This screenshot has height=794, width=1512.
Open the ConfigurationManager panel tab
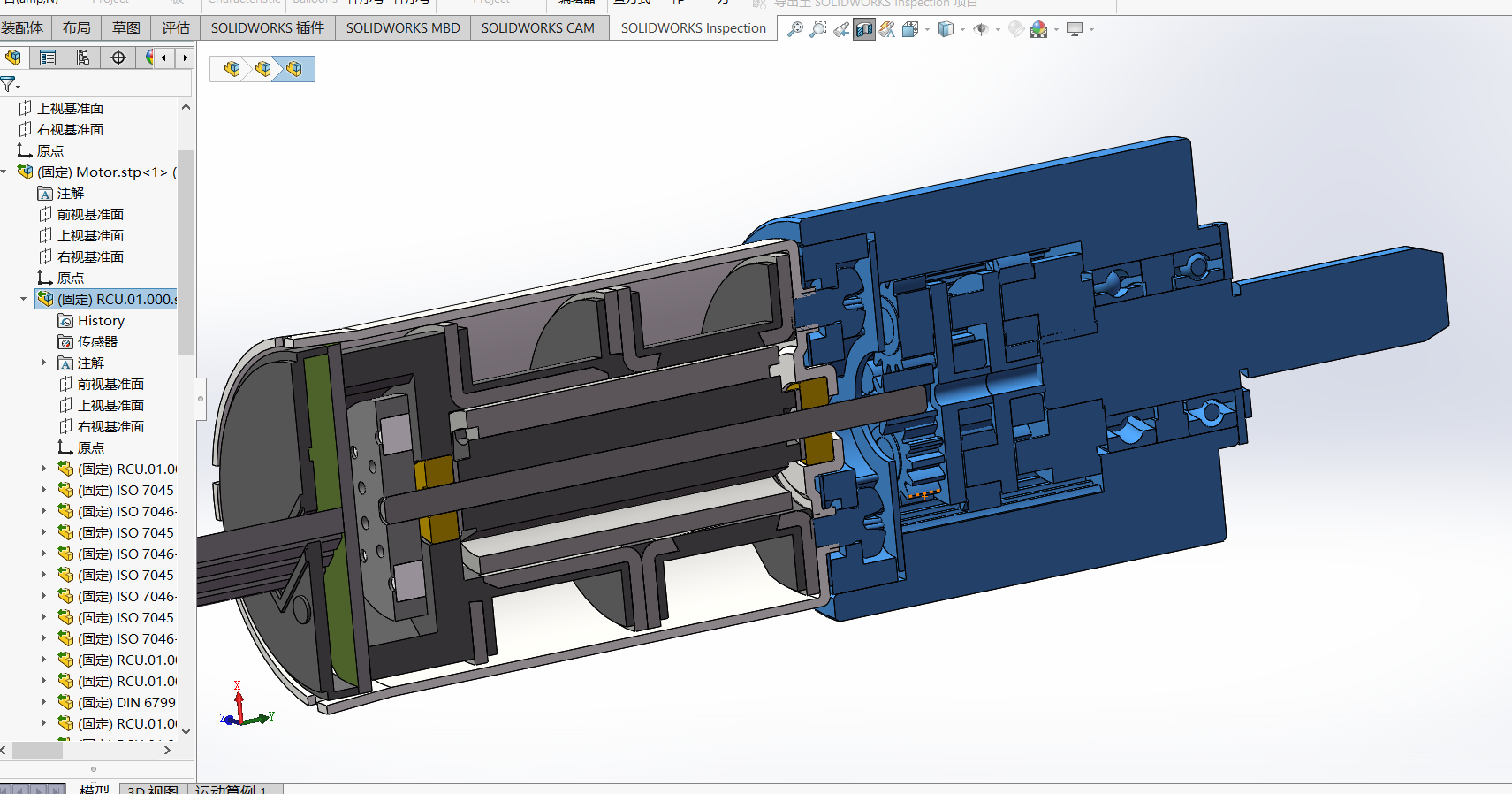pyautogui.click(x=83, y=57)
